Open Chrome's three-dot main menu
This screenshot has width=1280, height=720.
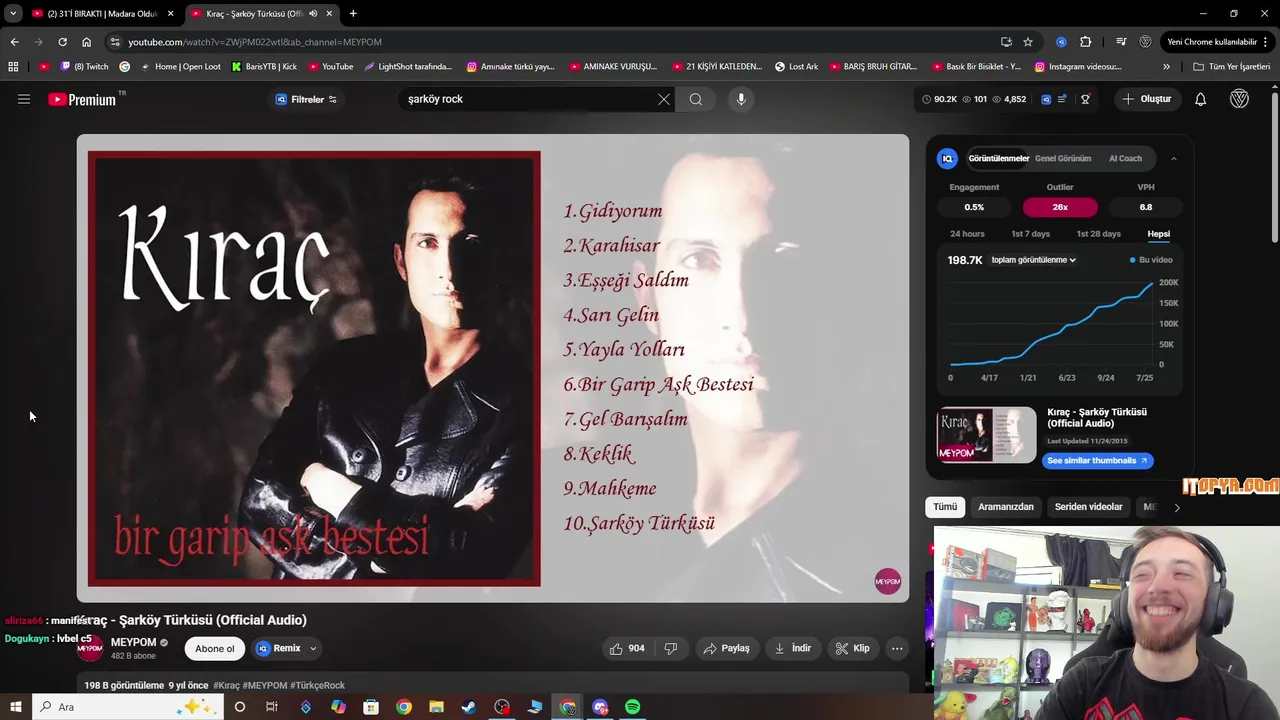pos(1267,42)
